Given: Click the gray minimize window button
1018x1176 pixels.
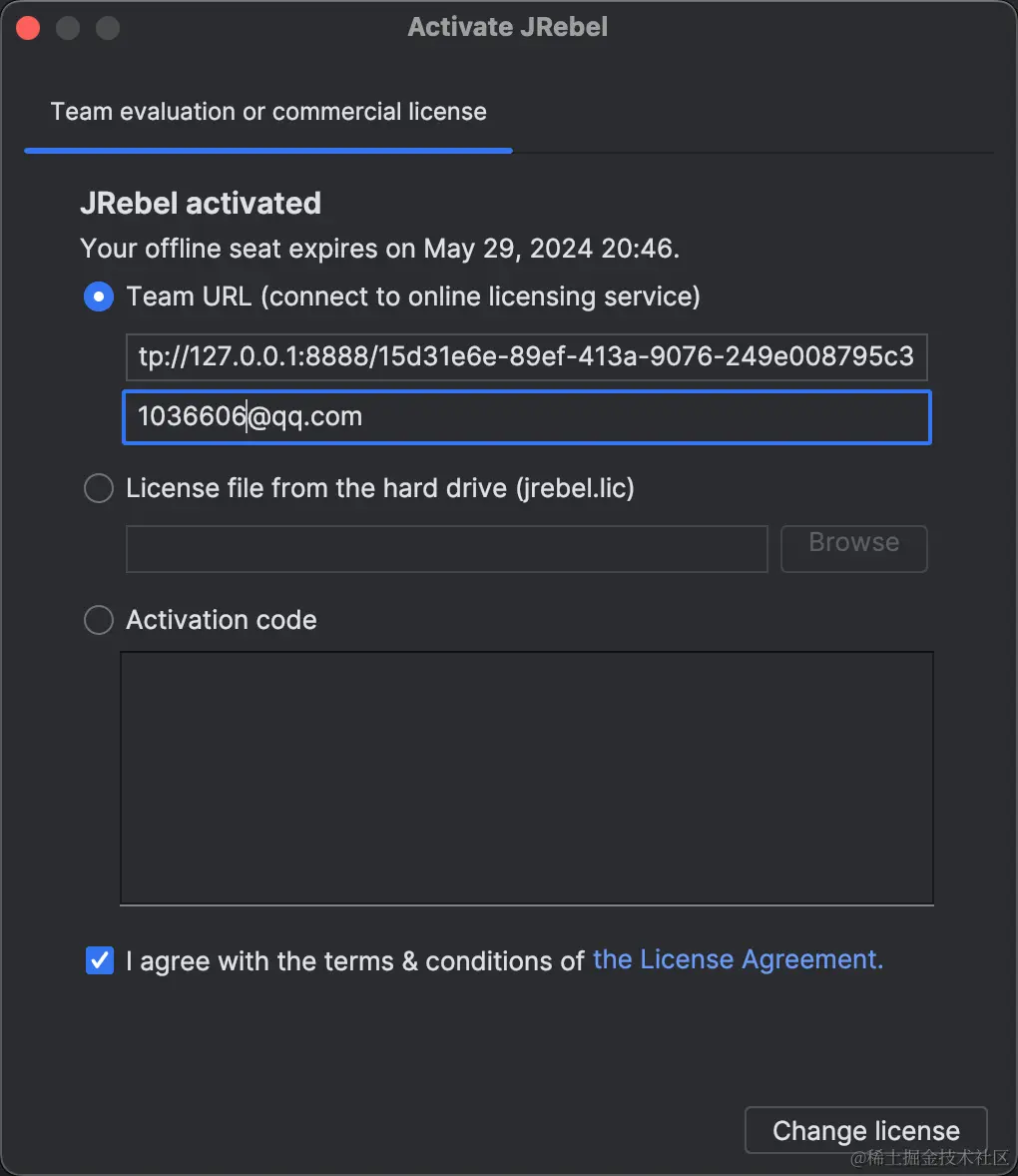Looking at the screenshot, I should [x=68, y=28].
